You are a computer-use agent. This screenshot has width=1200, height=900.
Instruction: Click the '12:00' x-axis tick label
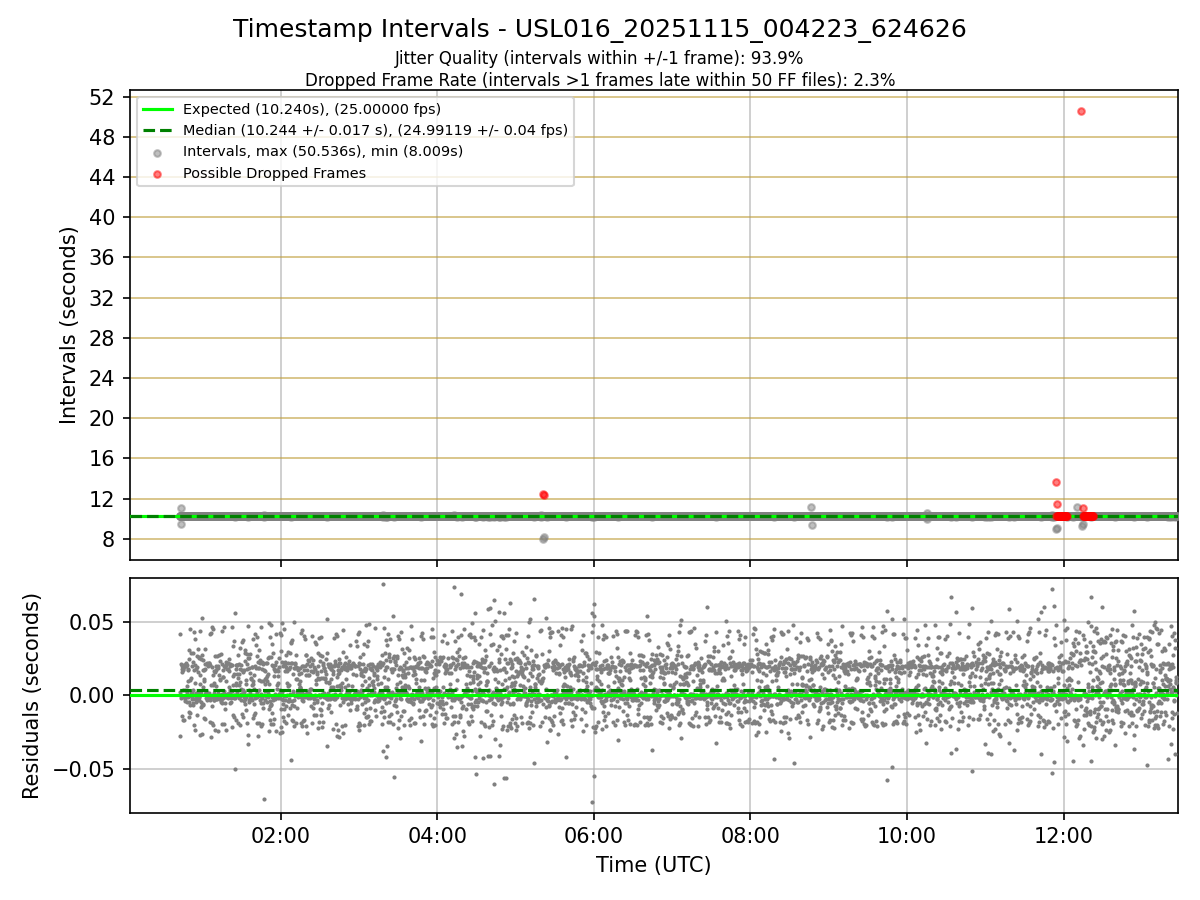click(x=1063, y=834)
